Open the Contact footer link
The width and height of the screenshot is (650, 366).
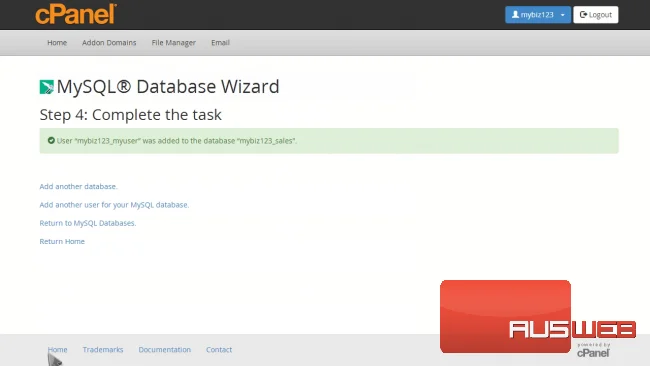[x=219, y=349]
